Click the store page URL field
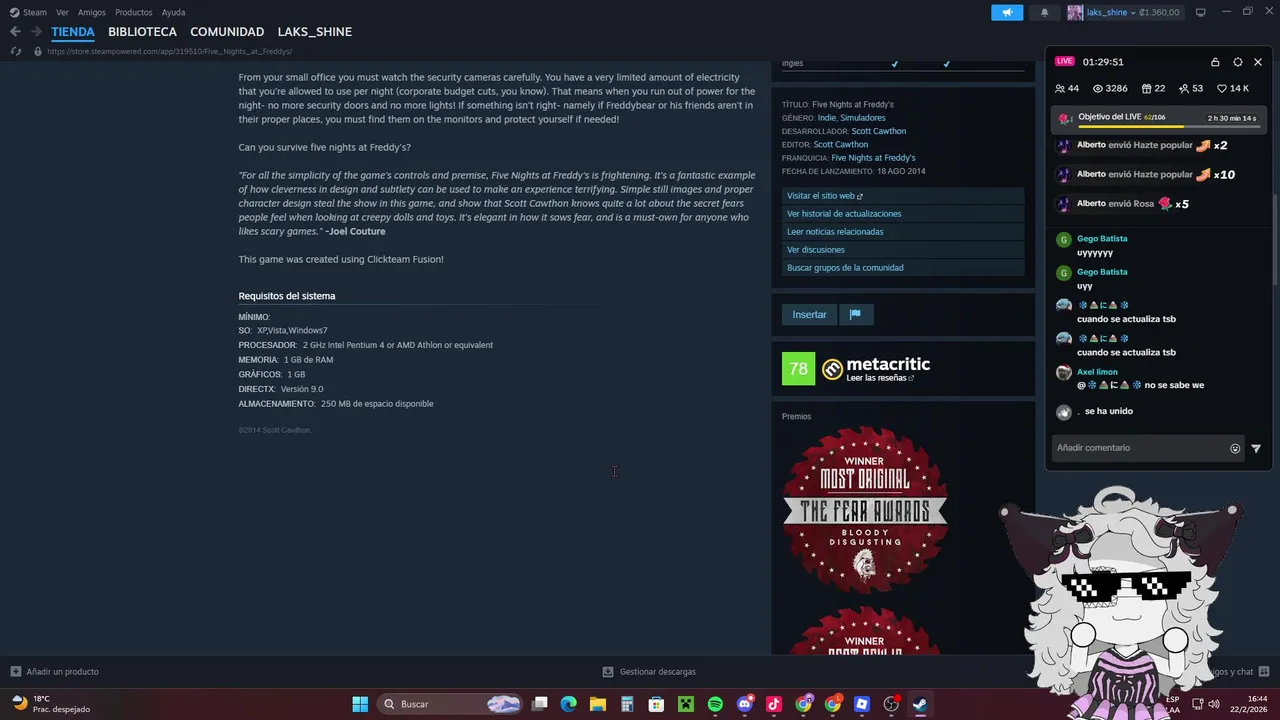The width and height of the screenshot is (1280, 720). [169, 51]
